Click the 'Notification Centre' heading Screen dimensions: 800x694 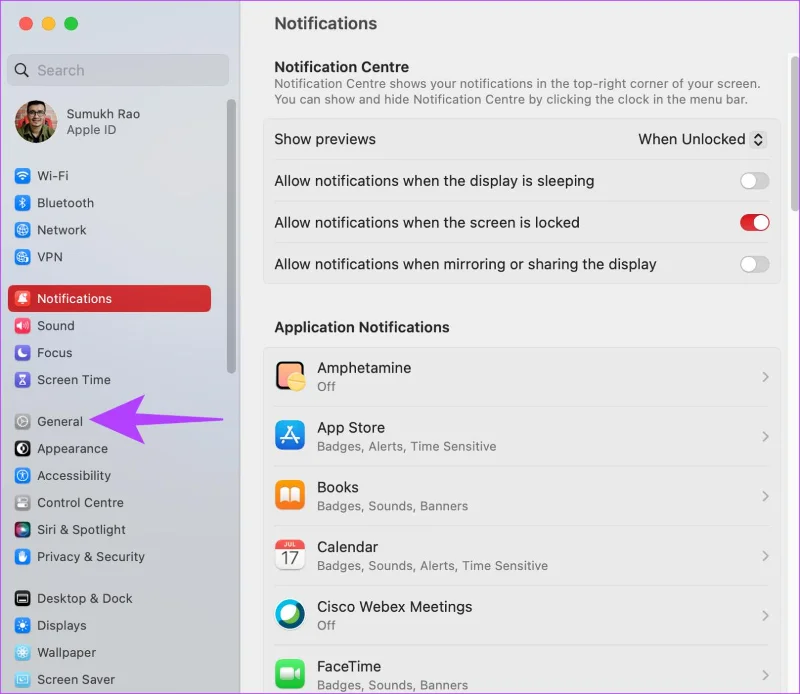(x=341, y=67)
